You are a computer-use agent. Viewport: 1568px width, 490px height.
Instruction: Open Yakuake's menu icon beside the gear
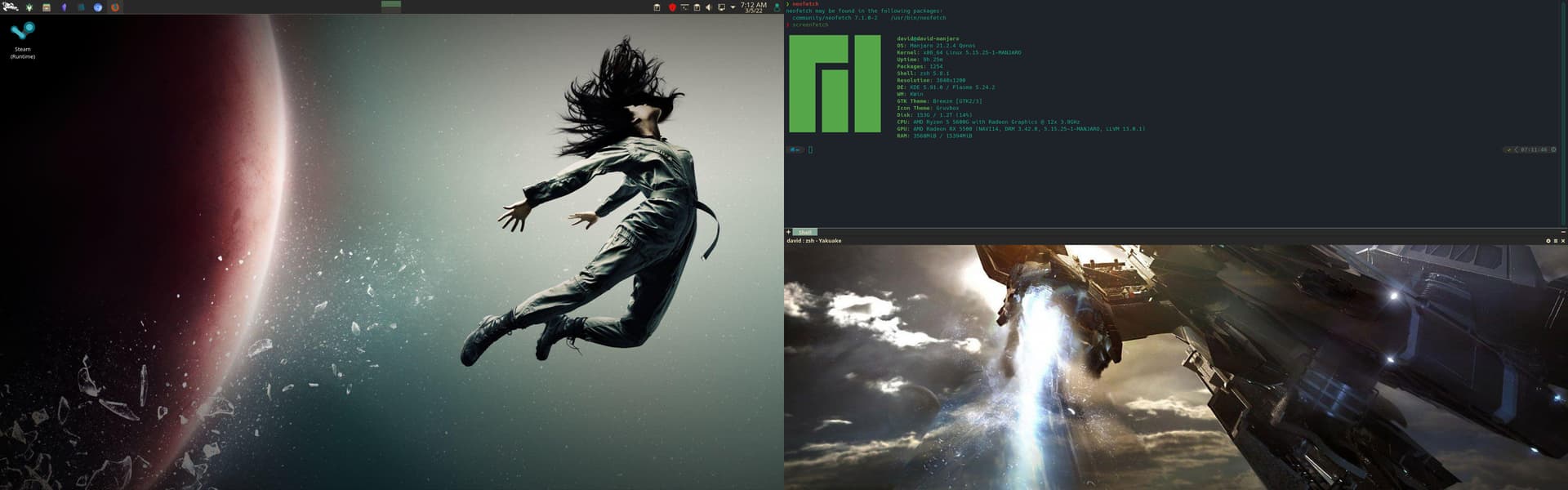coord(1555,241)
